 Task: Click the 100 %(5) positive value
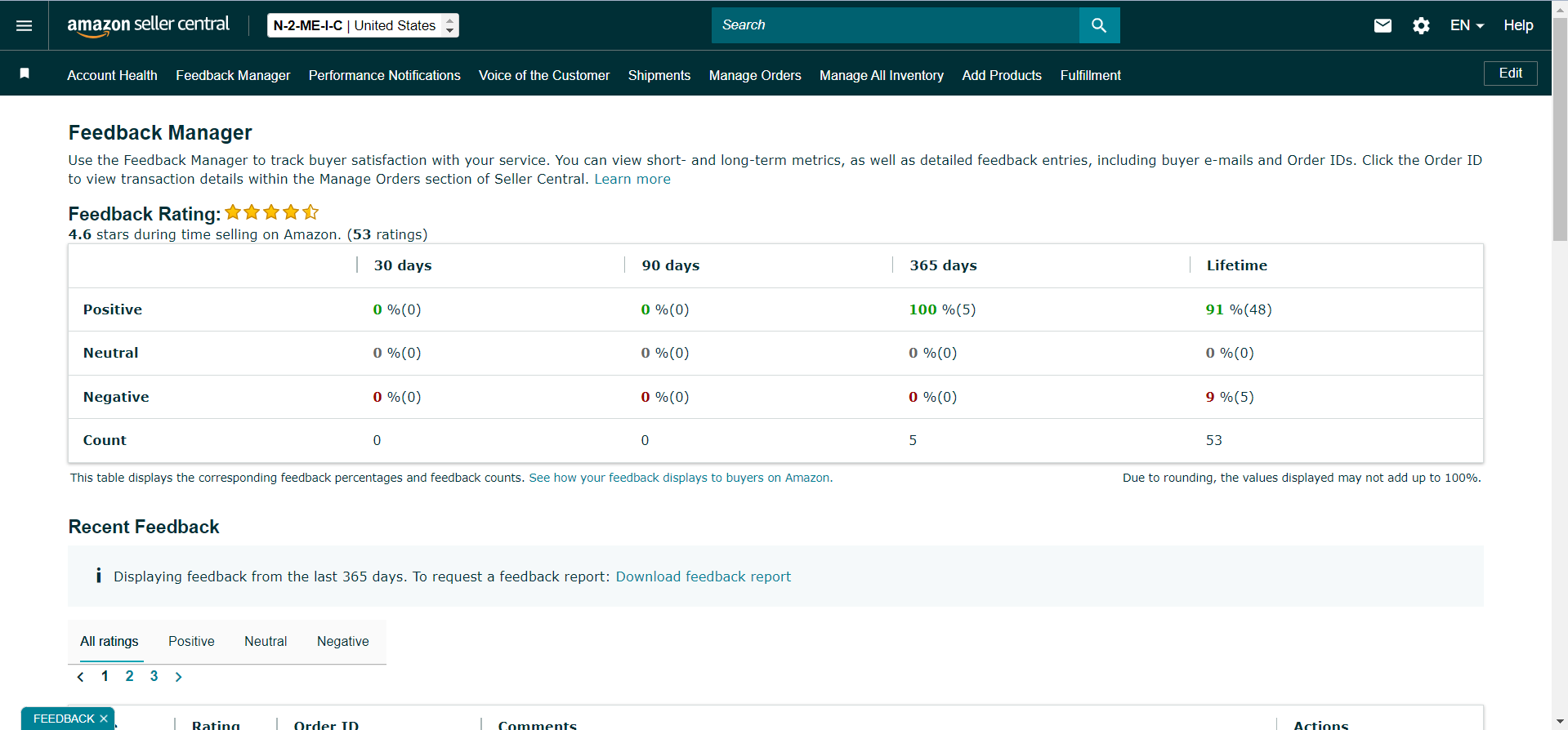(x=942, y=309)
